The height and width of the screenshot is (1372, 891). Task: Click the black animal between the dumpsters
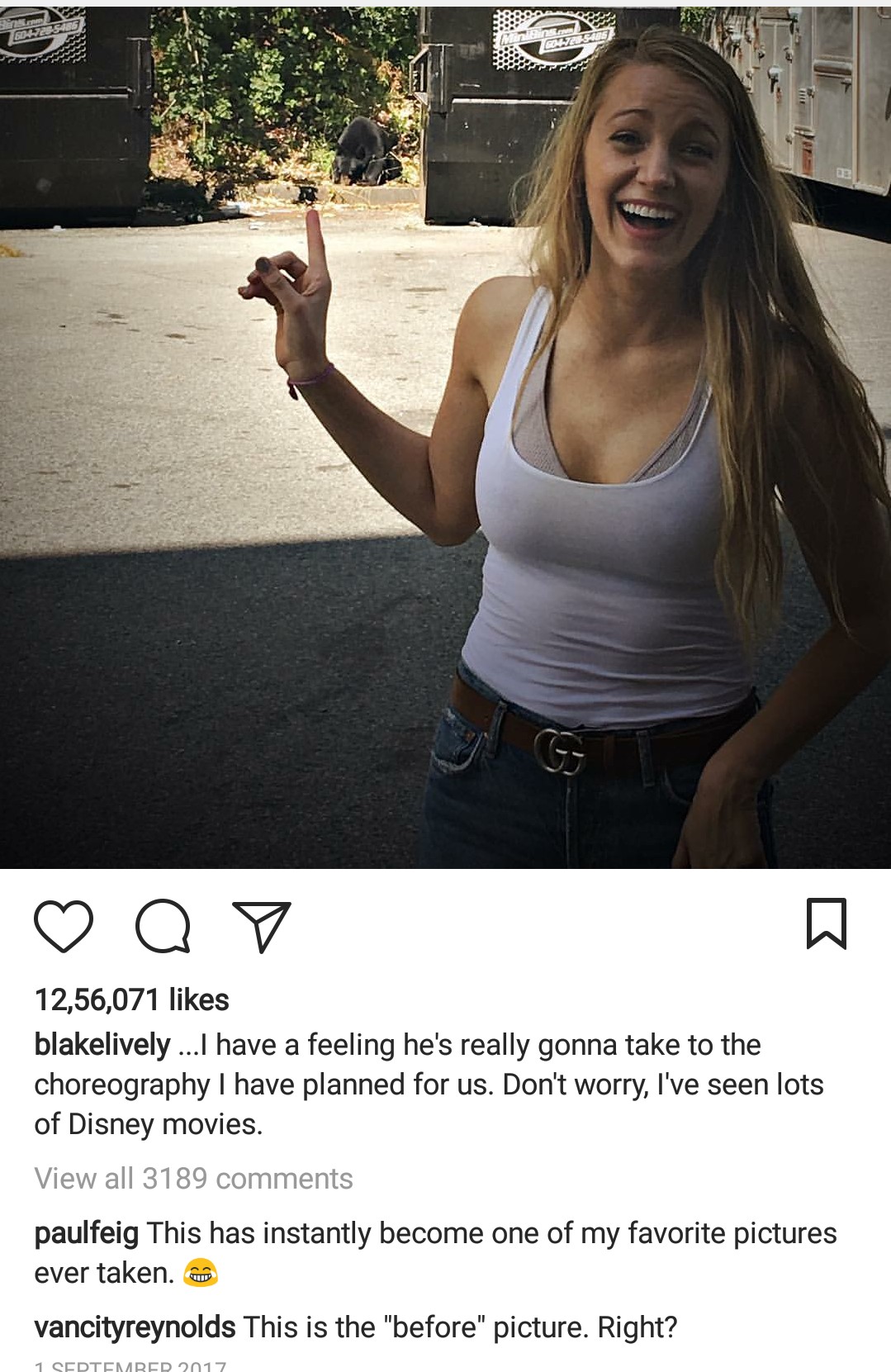[x=363, y=150]
